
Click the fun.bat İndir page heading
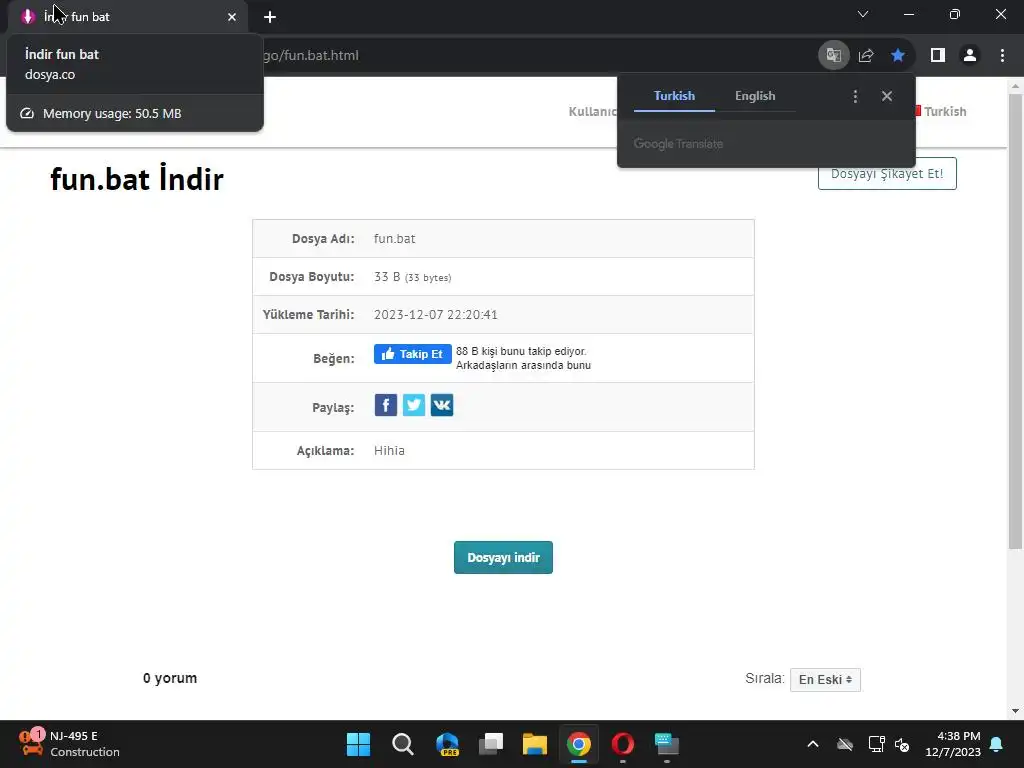137,178
